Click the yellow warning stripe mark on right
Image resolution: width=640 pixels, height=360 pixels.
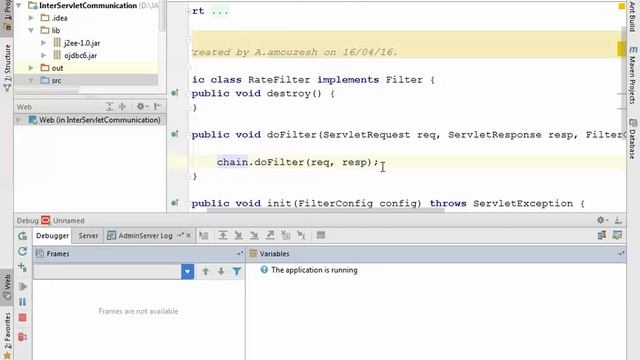pyautogui.click(x=622, y=49)
